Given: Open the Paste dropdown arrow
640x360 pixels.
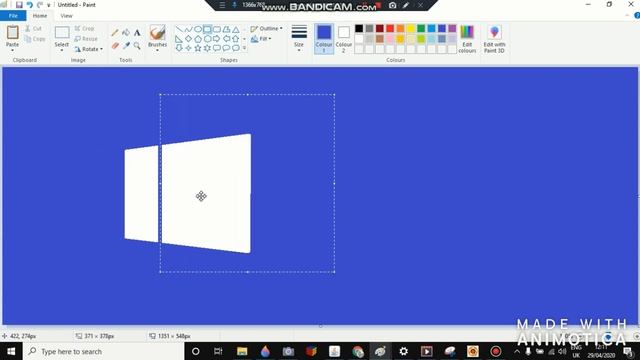Looking at the screenshot, I should click(12, 50).
